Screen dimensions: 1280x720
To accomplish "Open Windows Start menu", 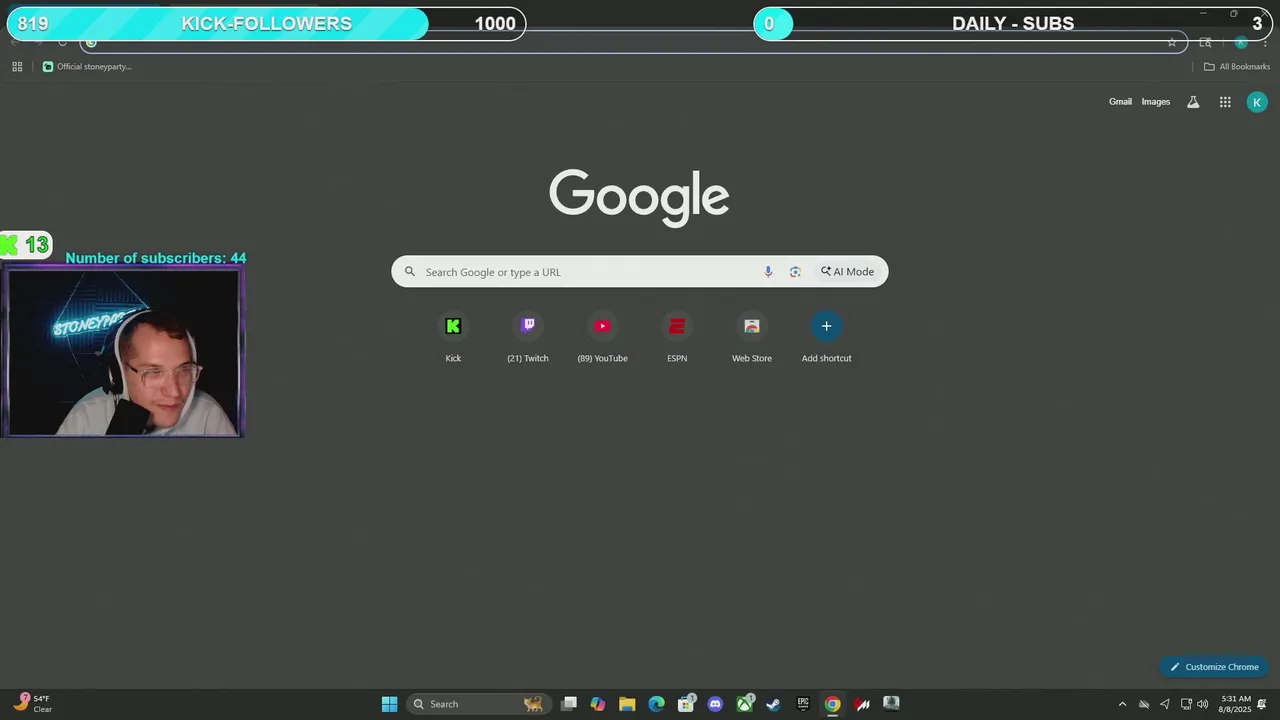I will [389, 704].
